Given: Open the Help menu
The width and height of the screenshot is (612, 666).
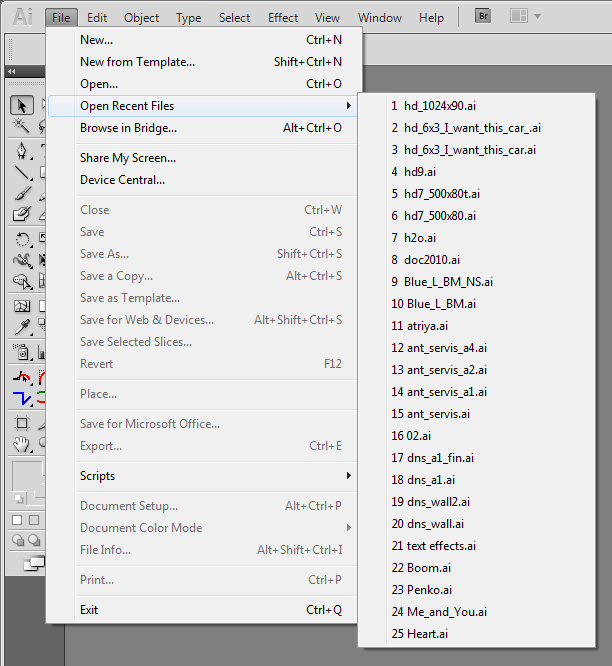Looking at the screenshot, I should (x=432, y=18).
